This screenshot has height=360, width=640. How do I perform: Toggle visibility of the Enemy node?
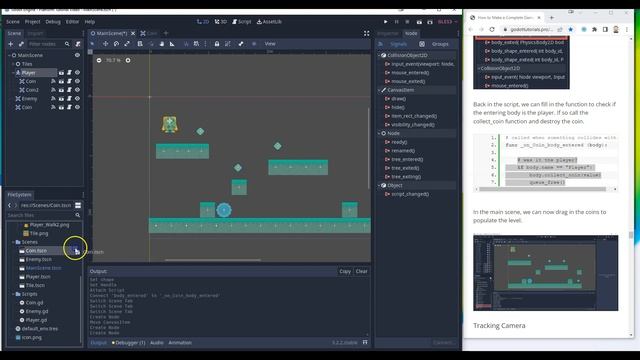[x=77, y=98]
